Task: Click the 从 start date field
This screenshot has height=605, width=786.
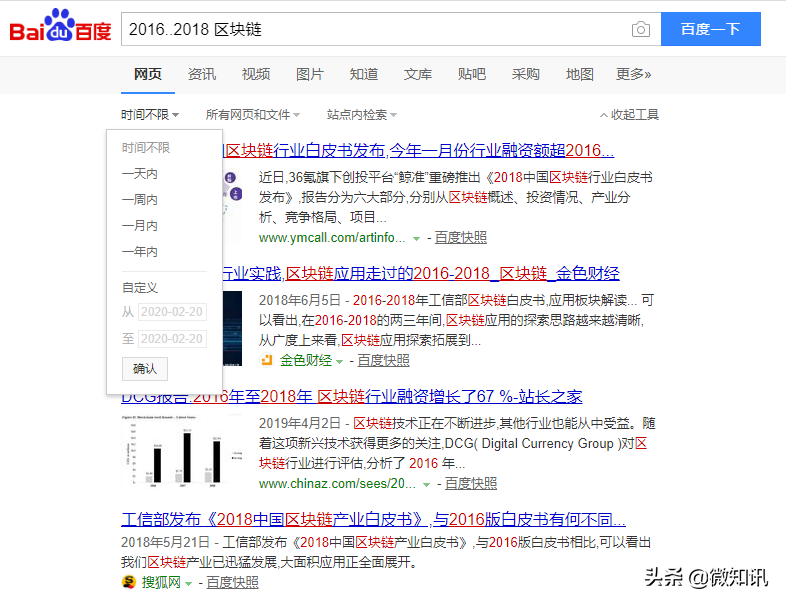Action: coord(172,312)
